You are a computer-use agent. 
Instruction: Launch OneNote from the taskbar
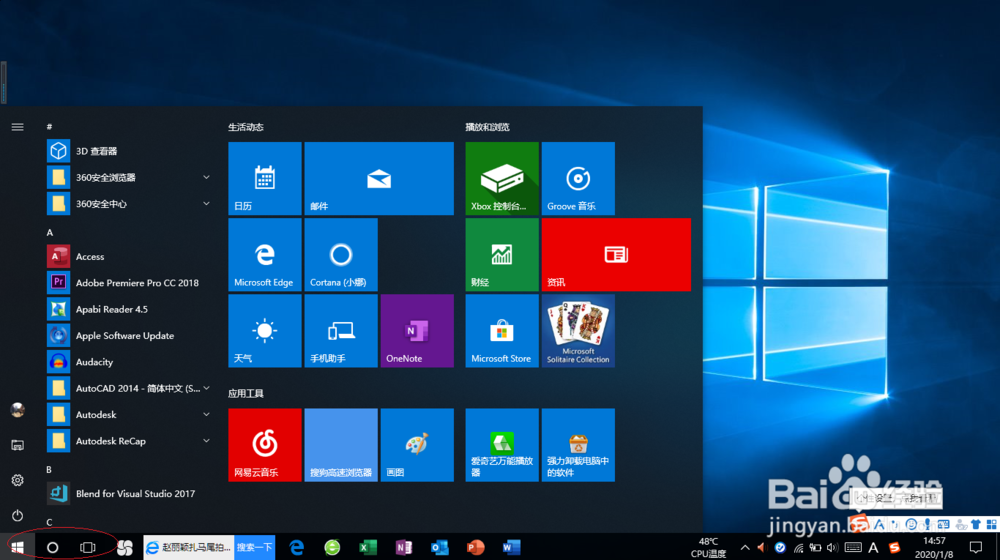pos(404,547)
